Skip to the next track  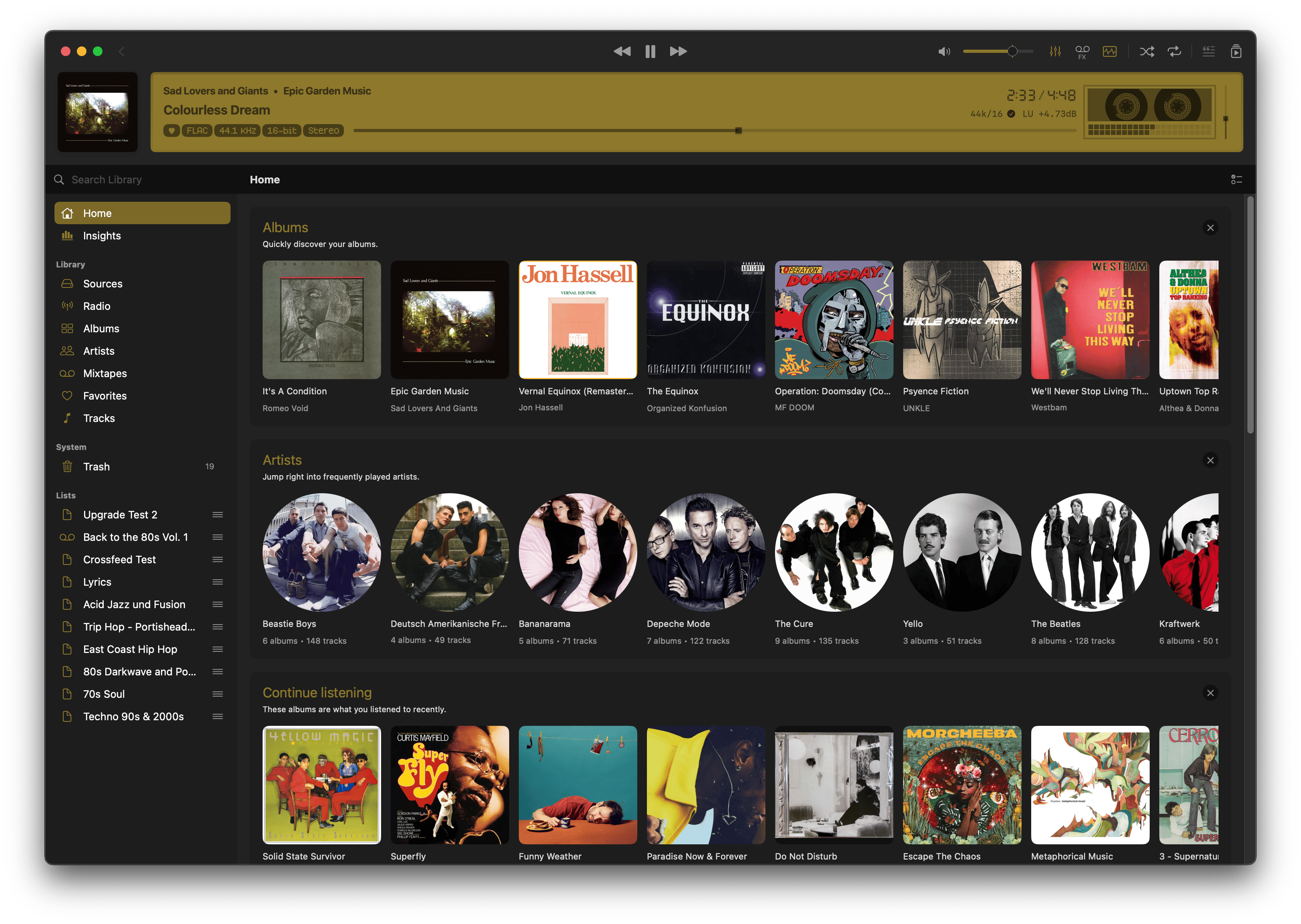pos(678,52)
